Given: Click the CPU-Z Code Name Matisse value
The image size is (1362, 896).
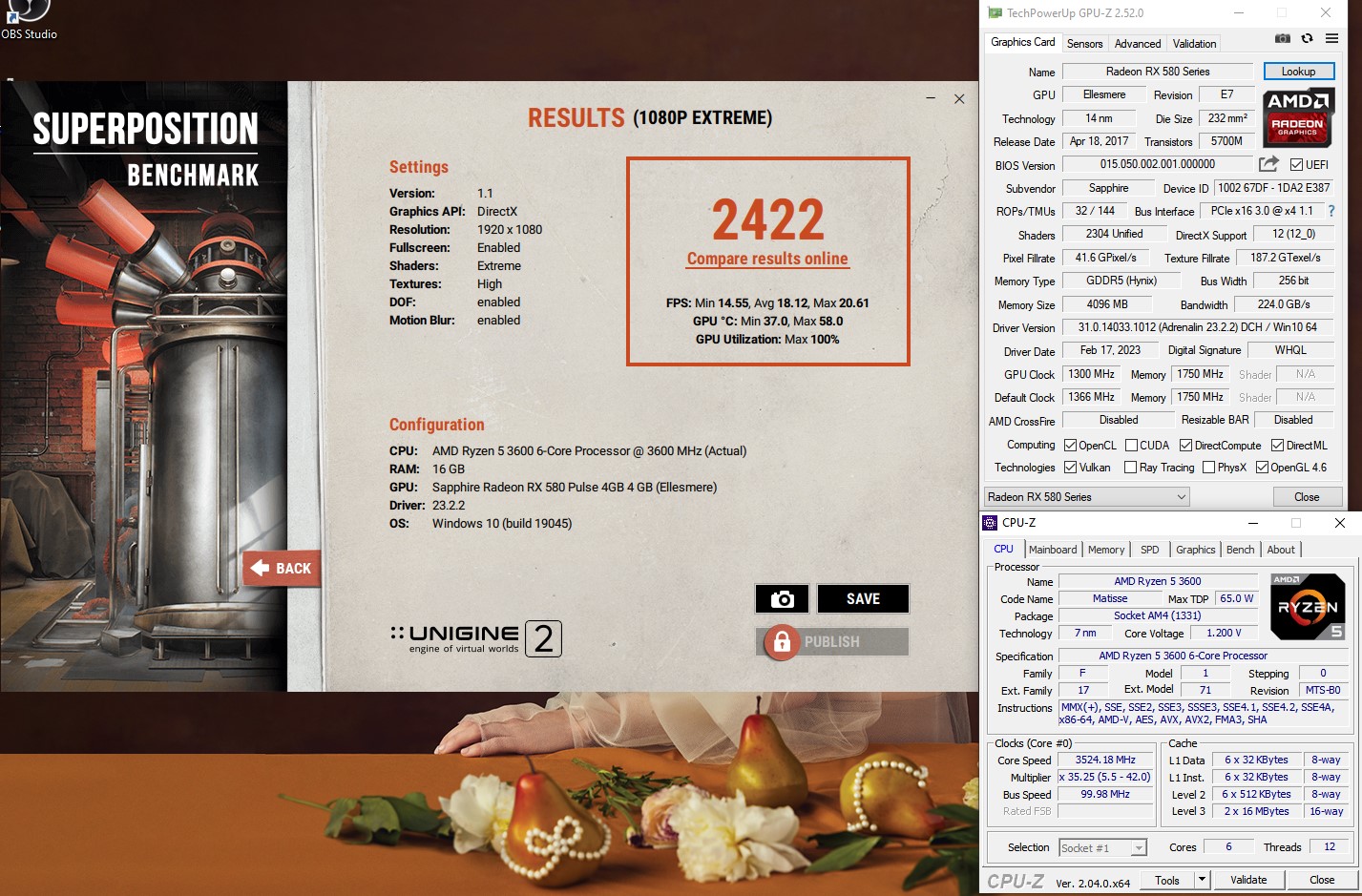Looking at the screenshot, I should [x=1110, y=598].
